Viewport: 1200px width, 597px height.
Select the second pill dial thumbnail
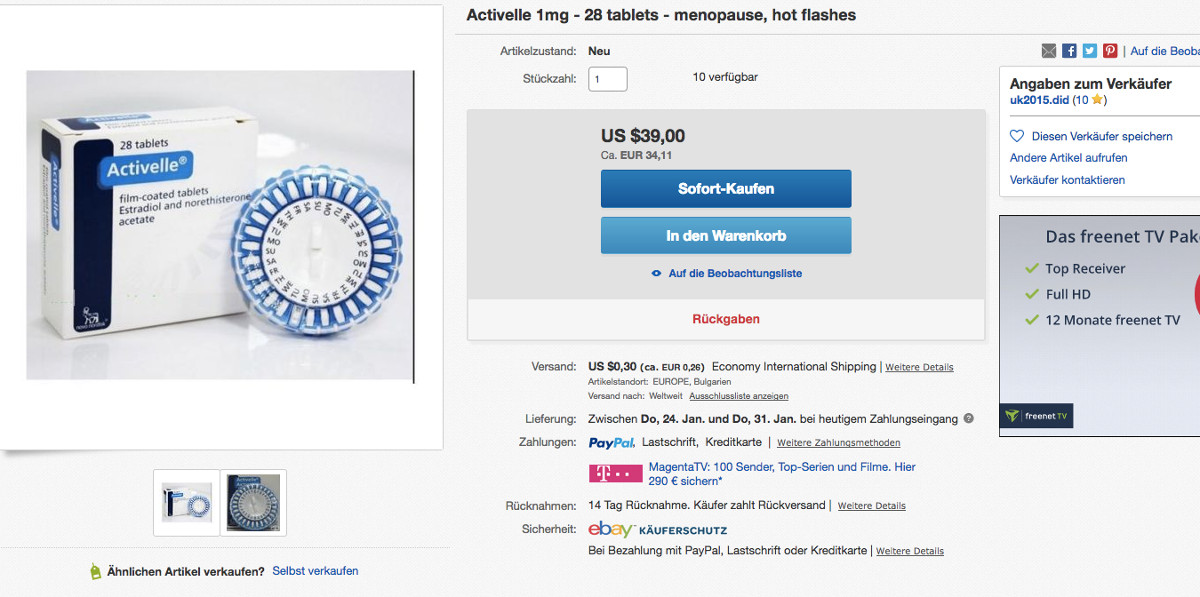253,502
